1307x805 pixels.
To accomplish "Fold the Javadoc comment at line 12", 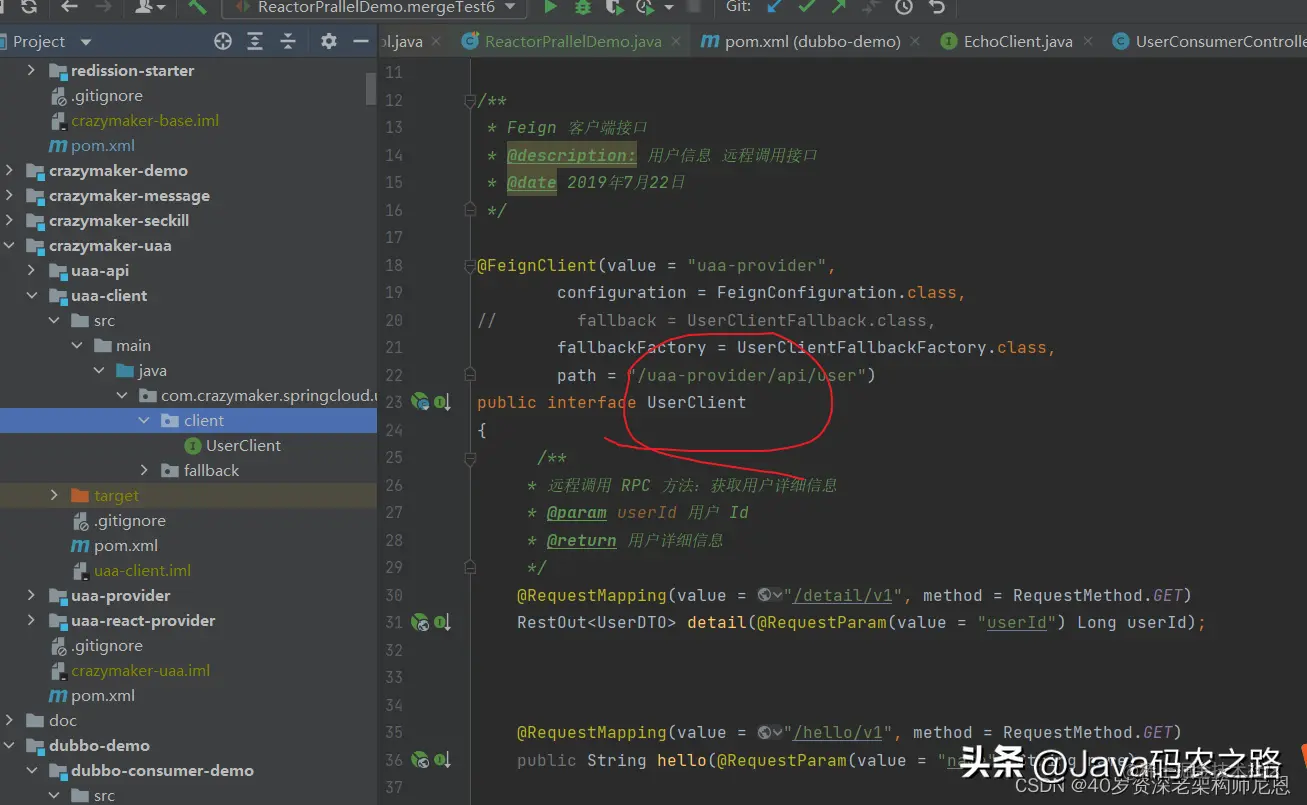I will (x=469, y=100).
